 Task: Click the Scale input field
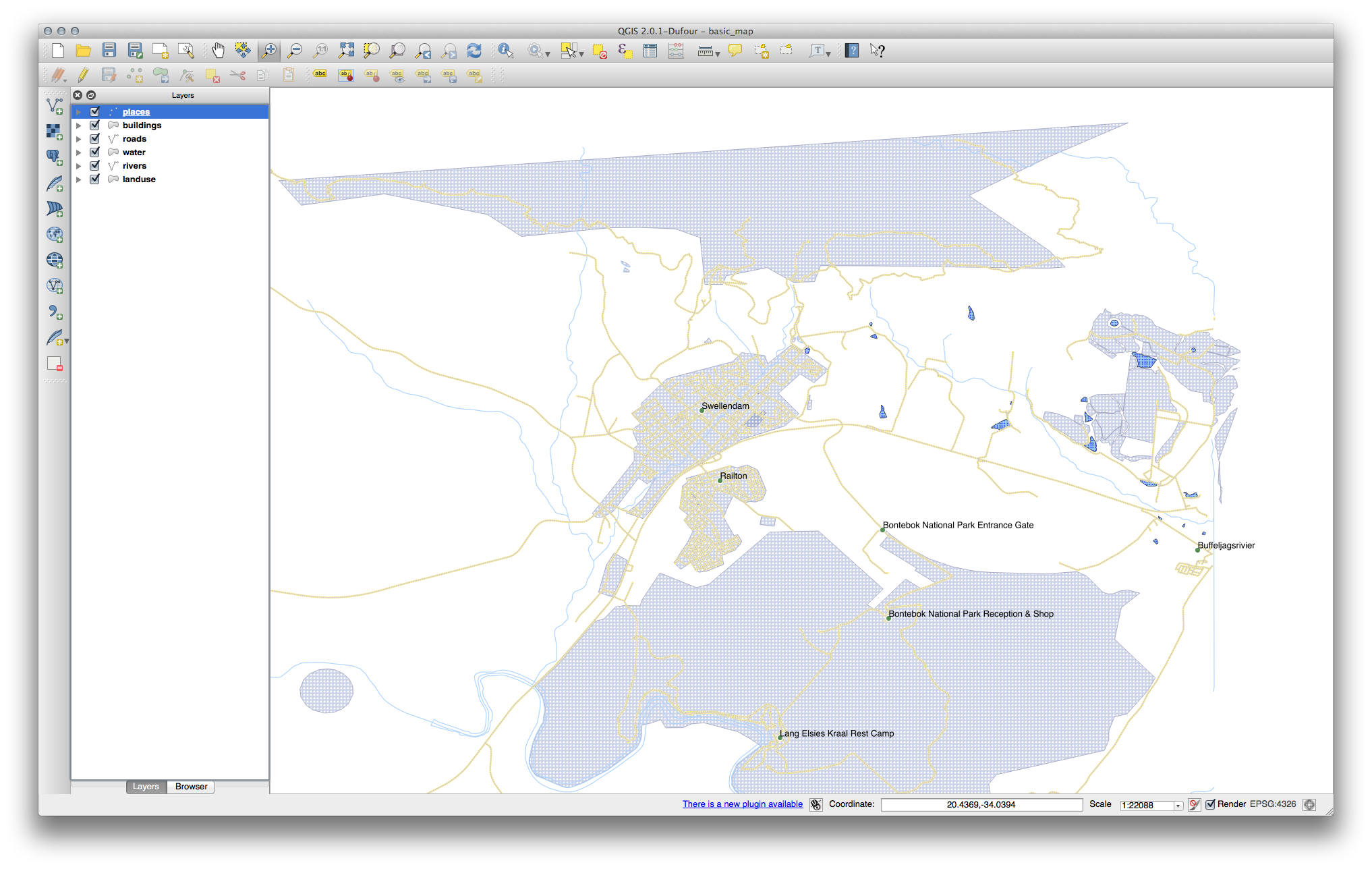point(1145,804)
